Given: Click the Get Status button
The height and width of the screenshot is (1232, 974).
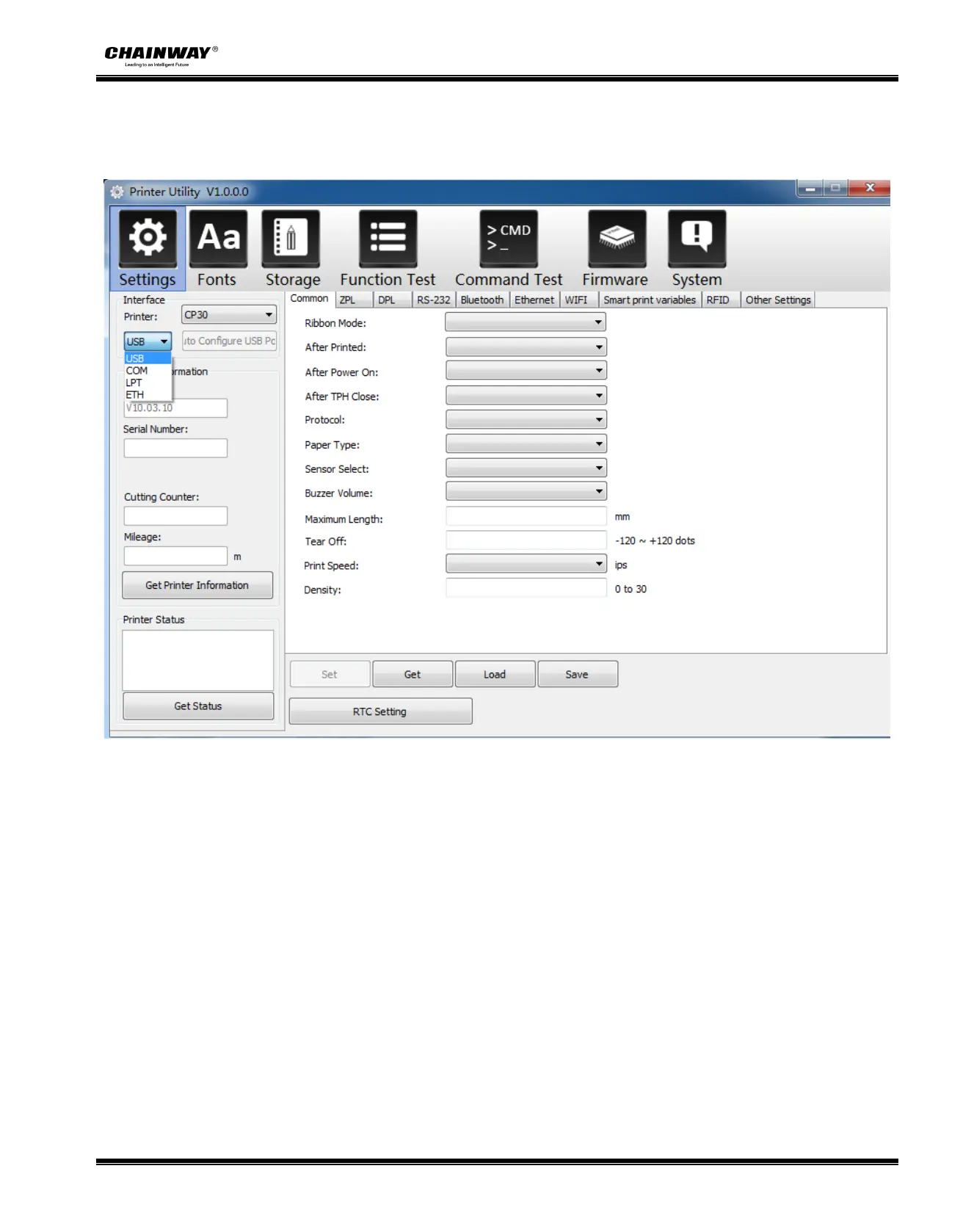Looking at the screenshot, I should (x=198, y=706).
